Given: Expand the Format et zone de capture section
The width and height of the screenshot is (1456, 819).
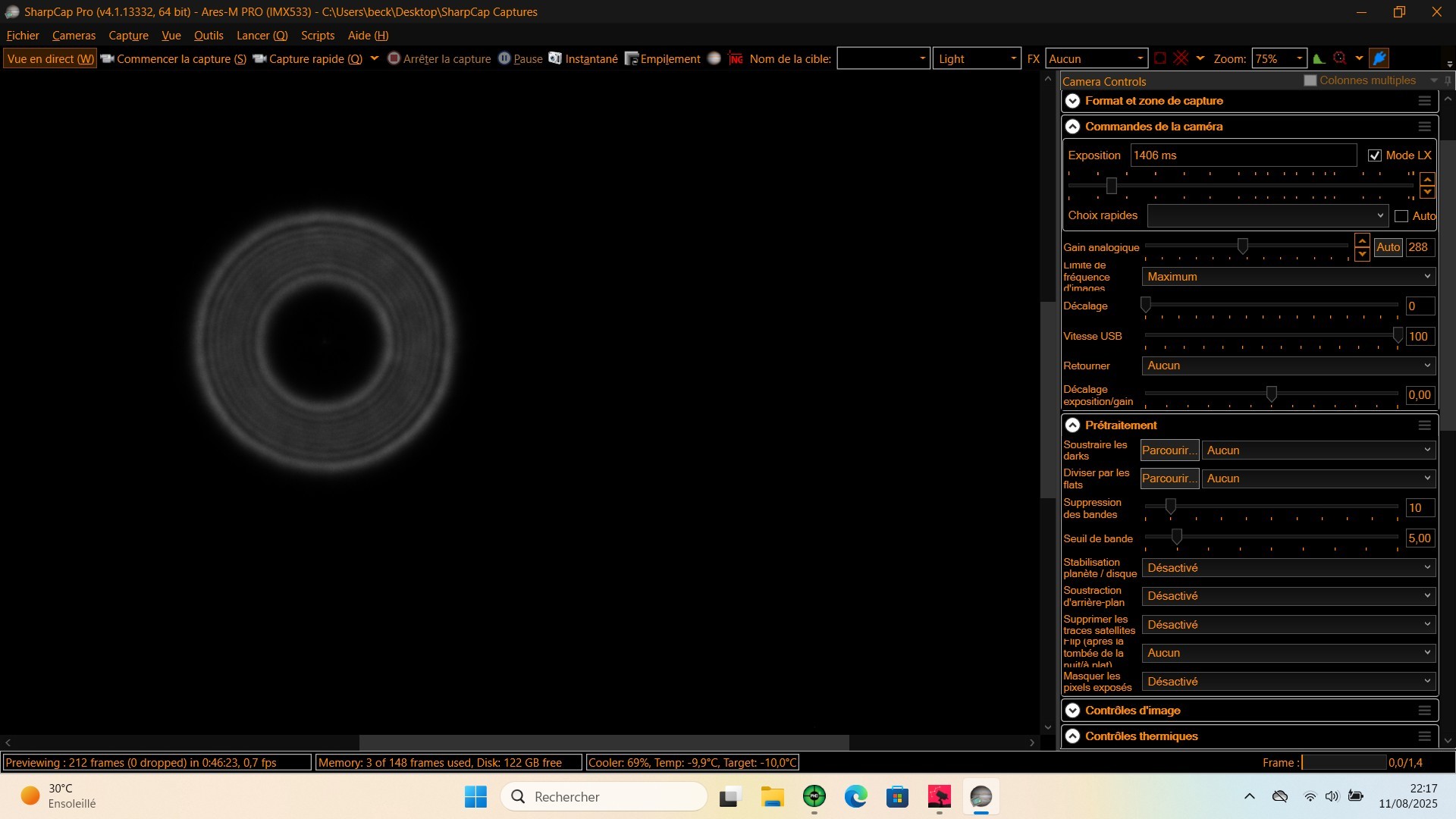Looking at the screenshot, I should pyautogui.click(x=1072, y=101).
